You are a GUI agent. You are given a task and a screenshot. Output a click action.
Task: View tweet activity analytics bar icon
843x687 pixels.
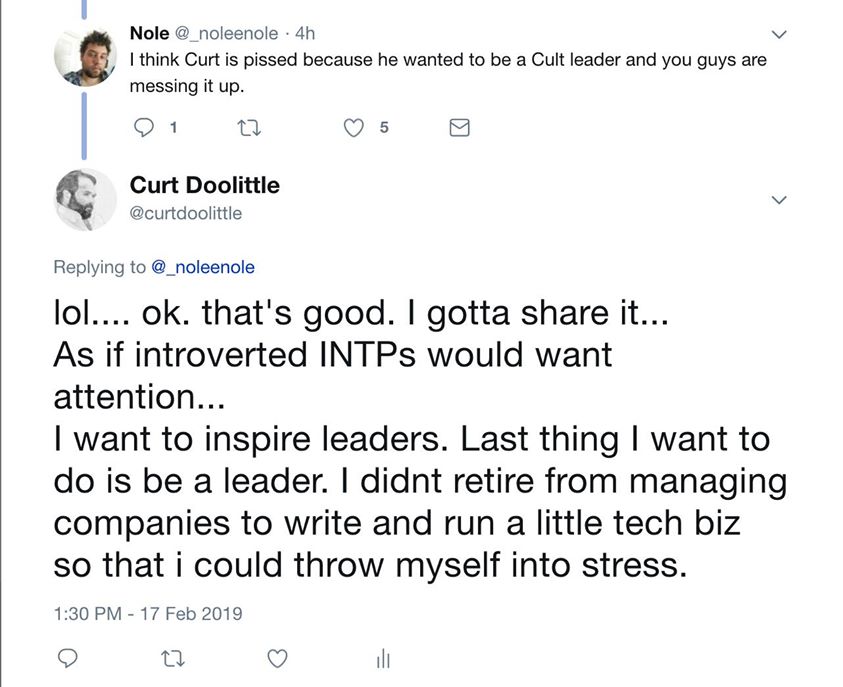pyautogui.click(x=382, y=658)
